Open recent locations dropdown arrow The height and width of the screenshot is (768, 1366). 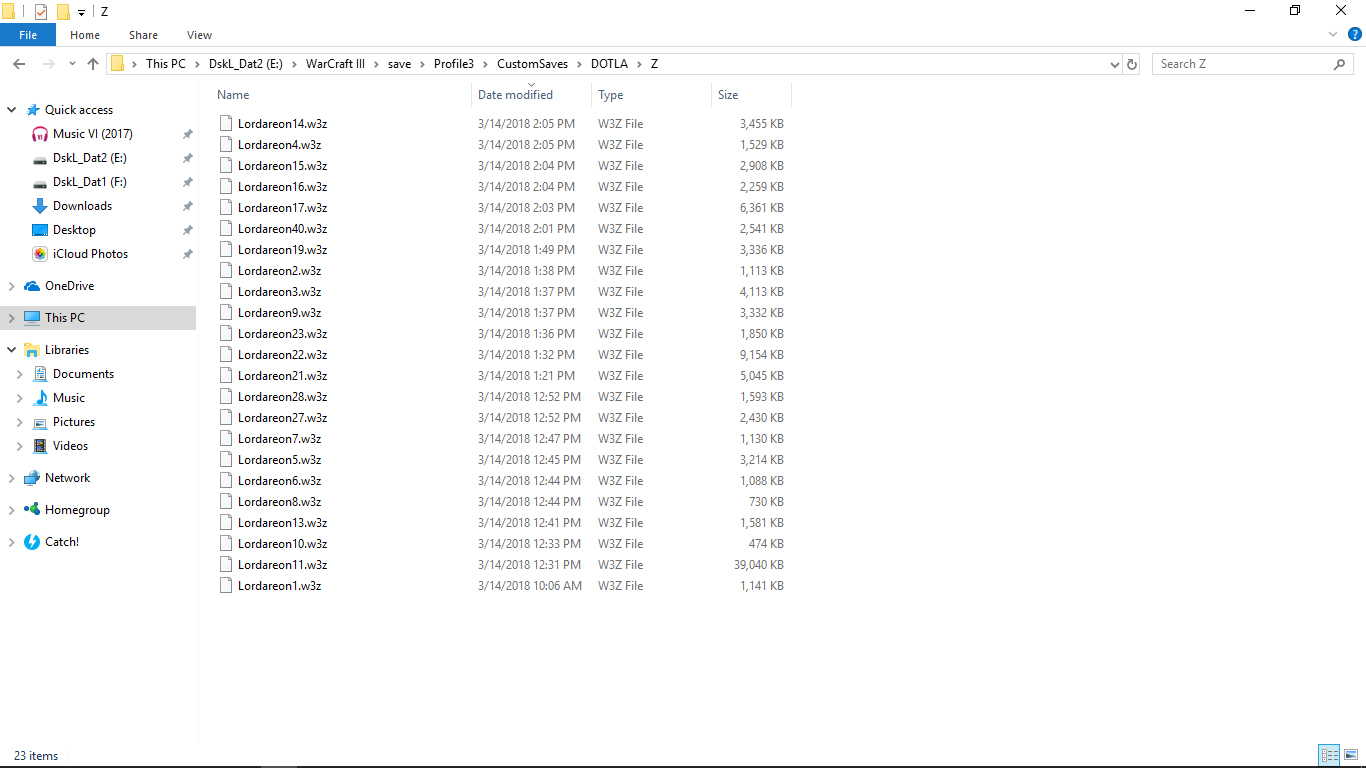tap(72, 64)
